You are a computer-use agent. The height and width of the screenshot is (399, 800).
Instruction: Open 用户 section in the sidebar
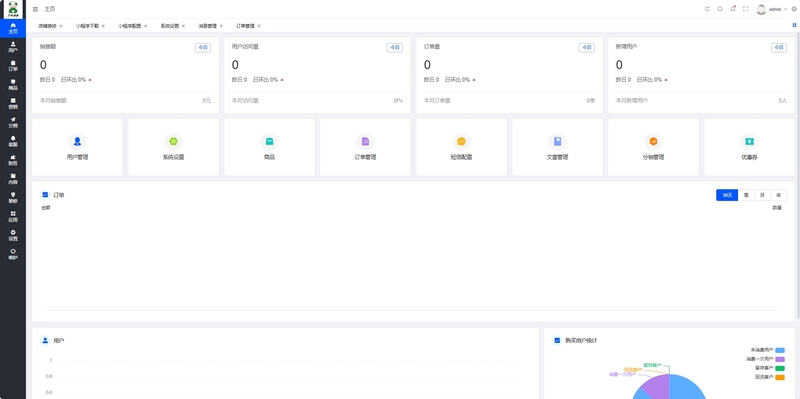[13, 47]
